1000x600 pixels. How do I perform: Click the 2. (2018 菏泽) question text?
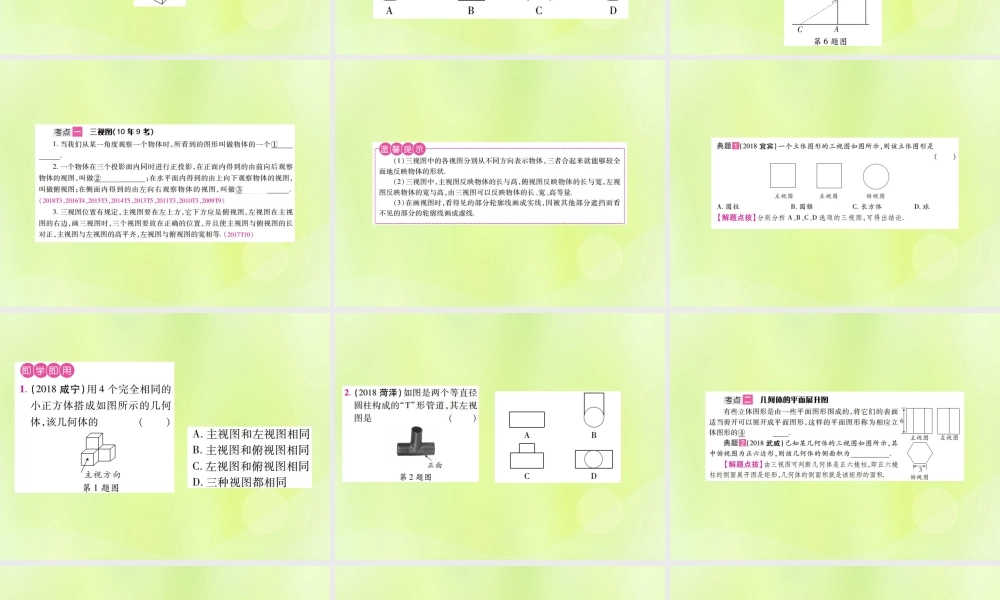click(411, 405)
